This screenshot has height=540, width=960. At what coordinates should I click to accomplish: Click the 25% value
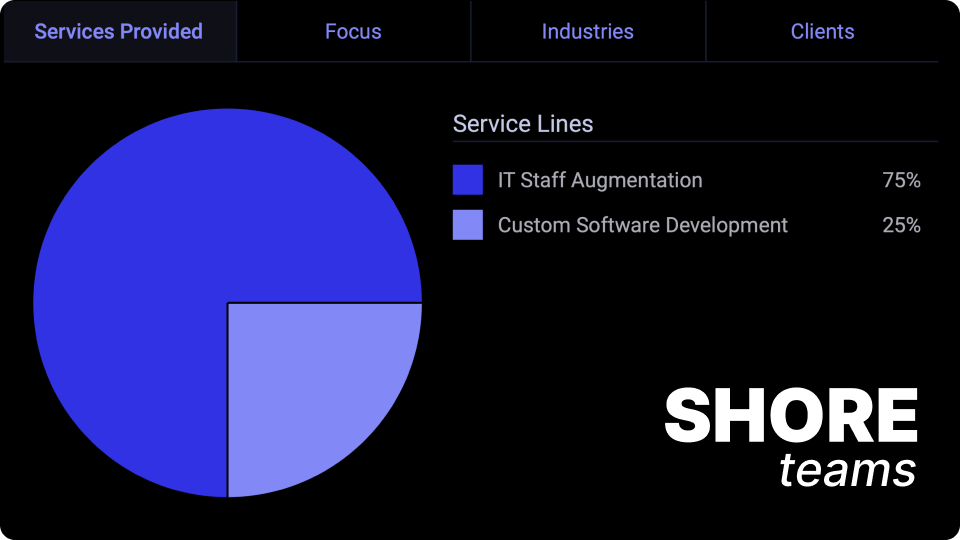coord(901,225)
